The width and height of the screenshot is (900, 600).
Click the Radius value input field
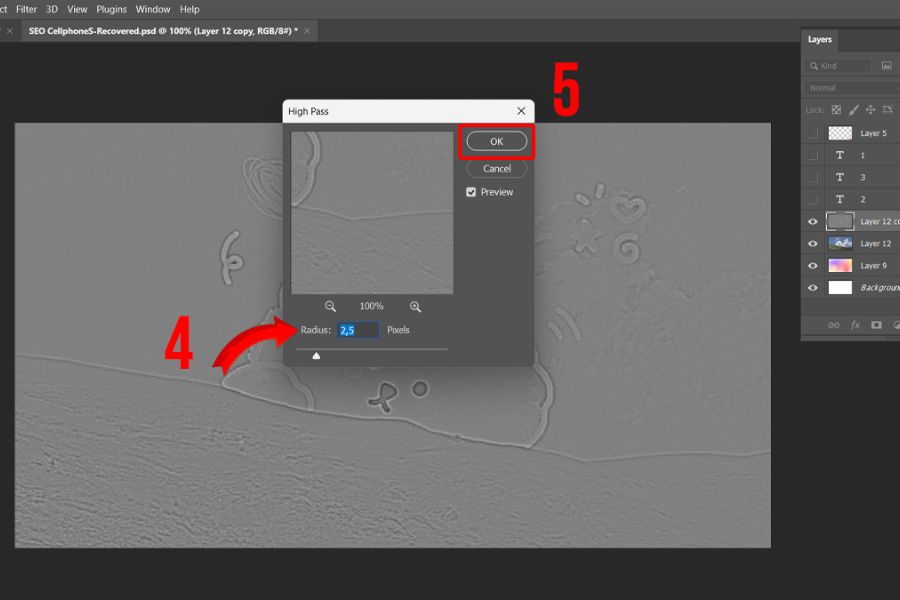pos(358,330)
